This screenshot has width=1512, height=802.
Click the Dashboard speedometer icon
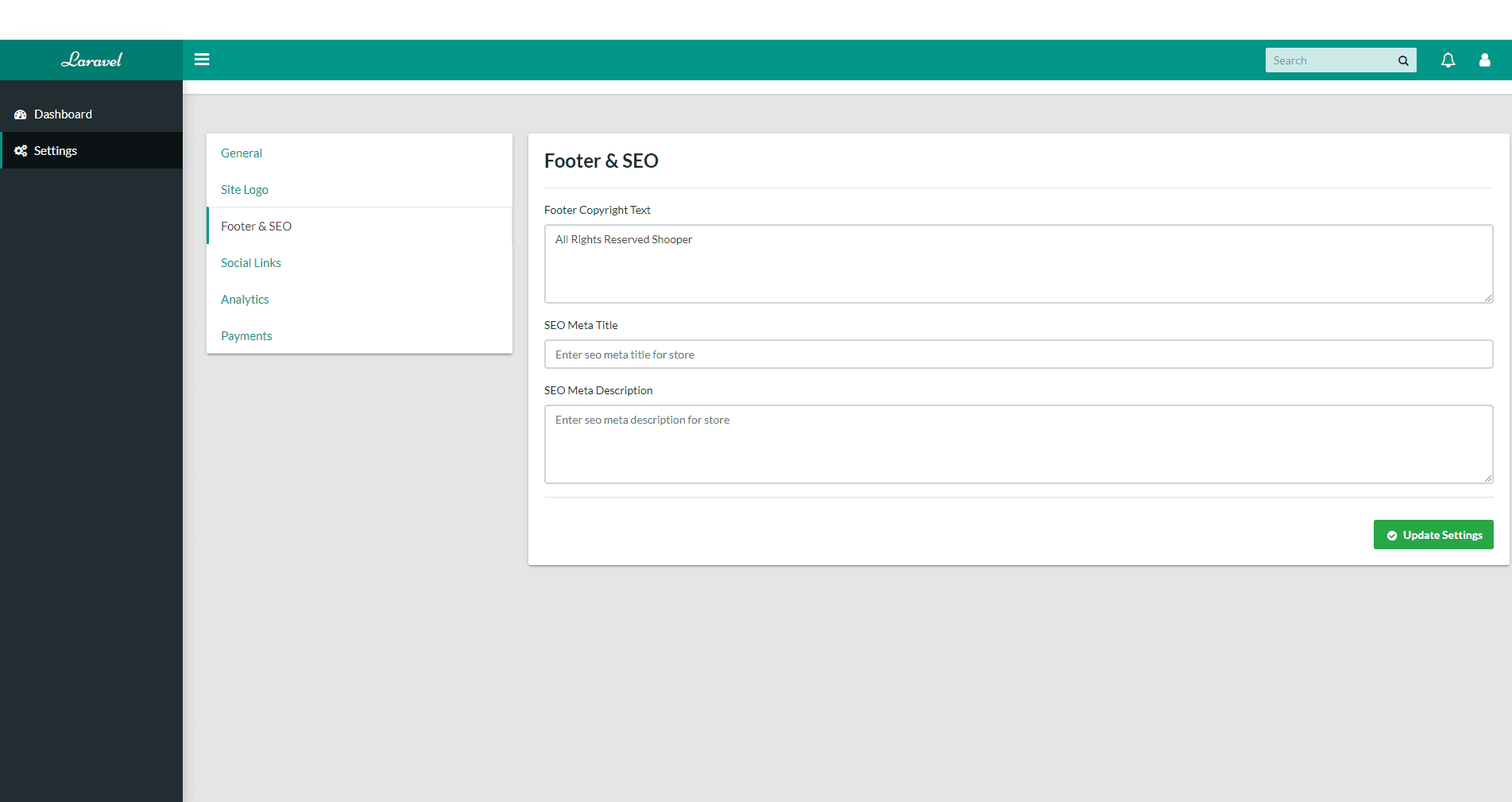click(20, 114)
